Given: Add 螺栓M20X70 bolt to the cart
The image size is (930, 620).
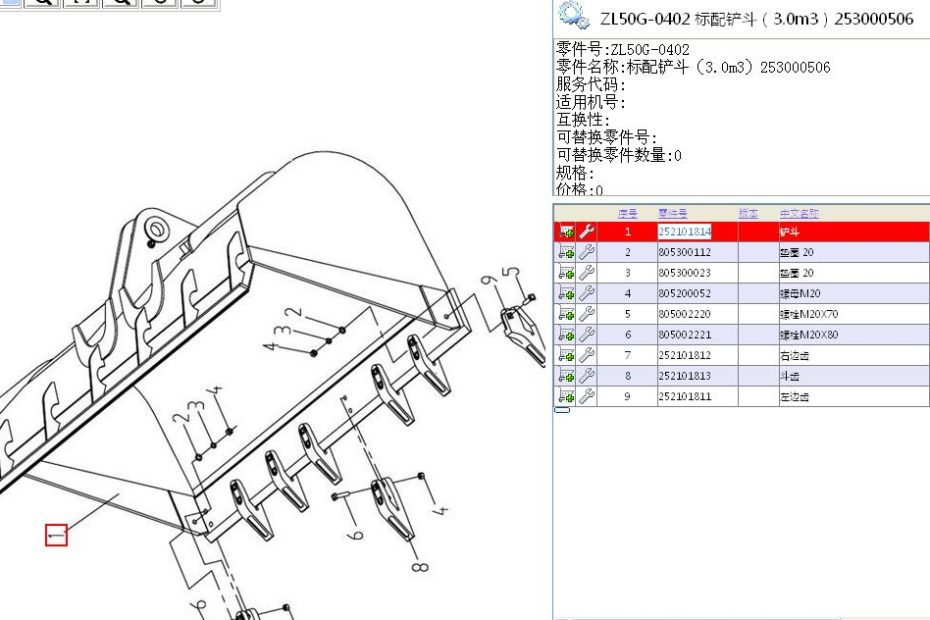Looking at the screenshot, I should click(566, 314).
